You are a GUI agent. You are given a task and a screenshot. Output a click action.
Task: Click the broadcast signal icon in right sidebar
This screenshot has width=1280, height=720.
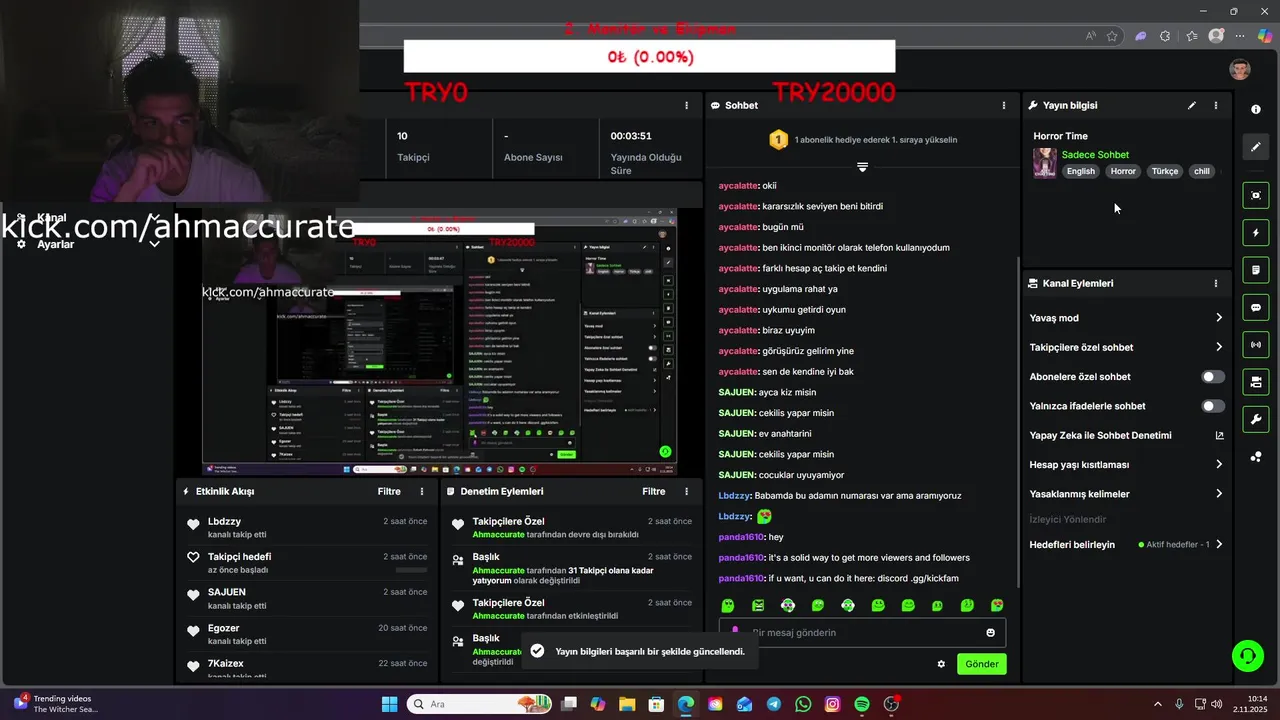1256,345
